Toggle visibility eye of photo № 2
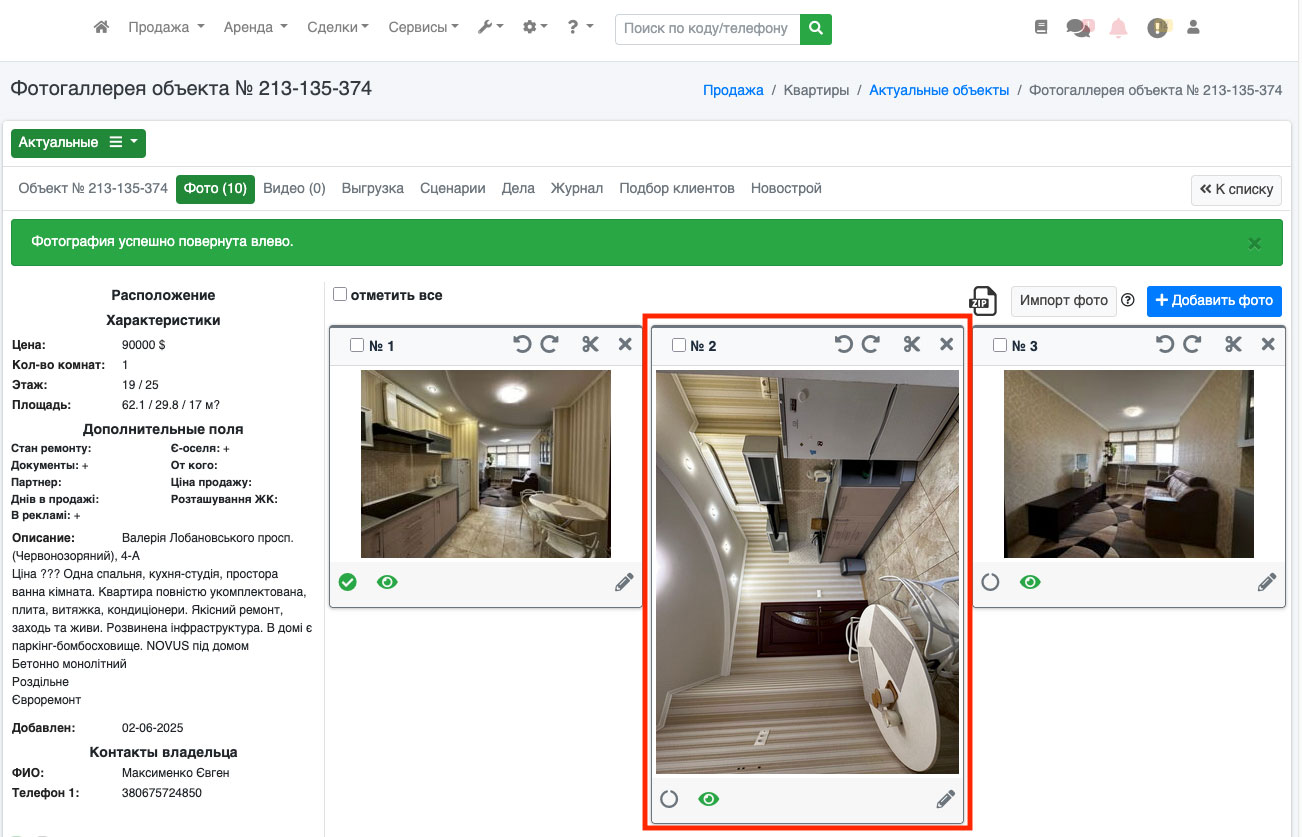1302x837 pixels. click(x=709, y=799)
